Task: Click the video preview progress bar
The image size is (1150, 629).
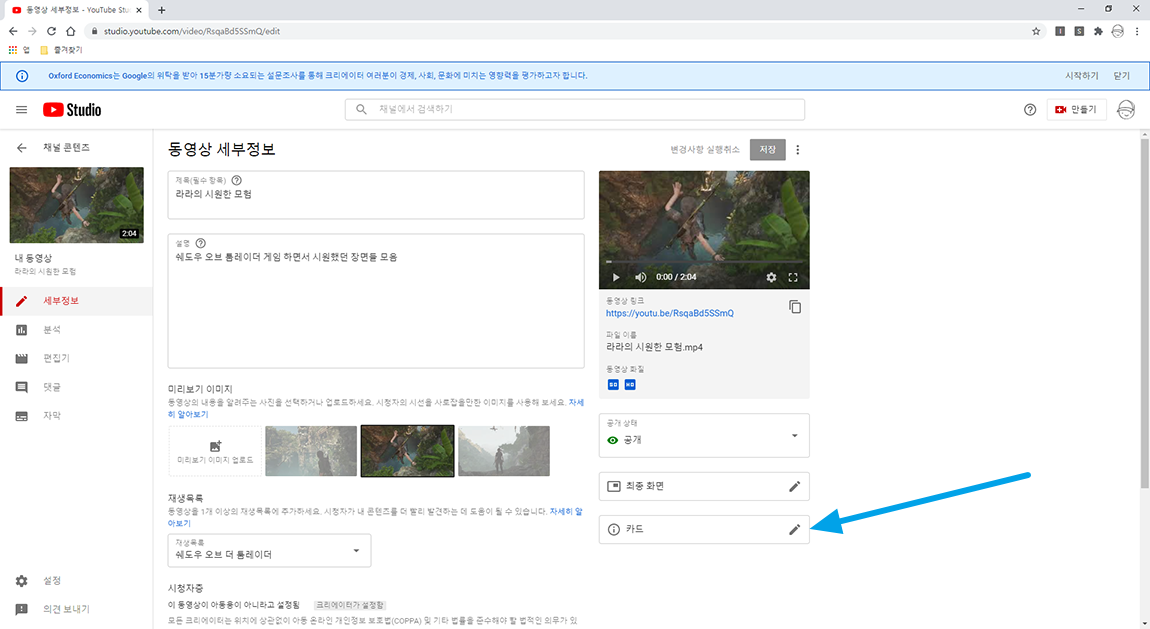Action: (x=704, y=262)
